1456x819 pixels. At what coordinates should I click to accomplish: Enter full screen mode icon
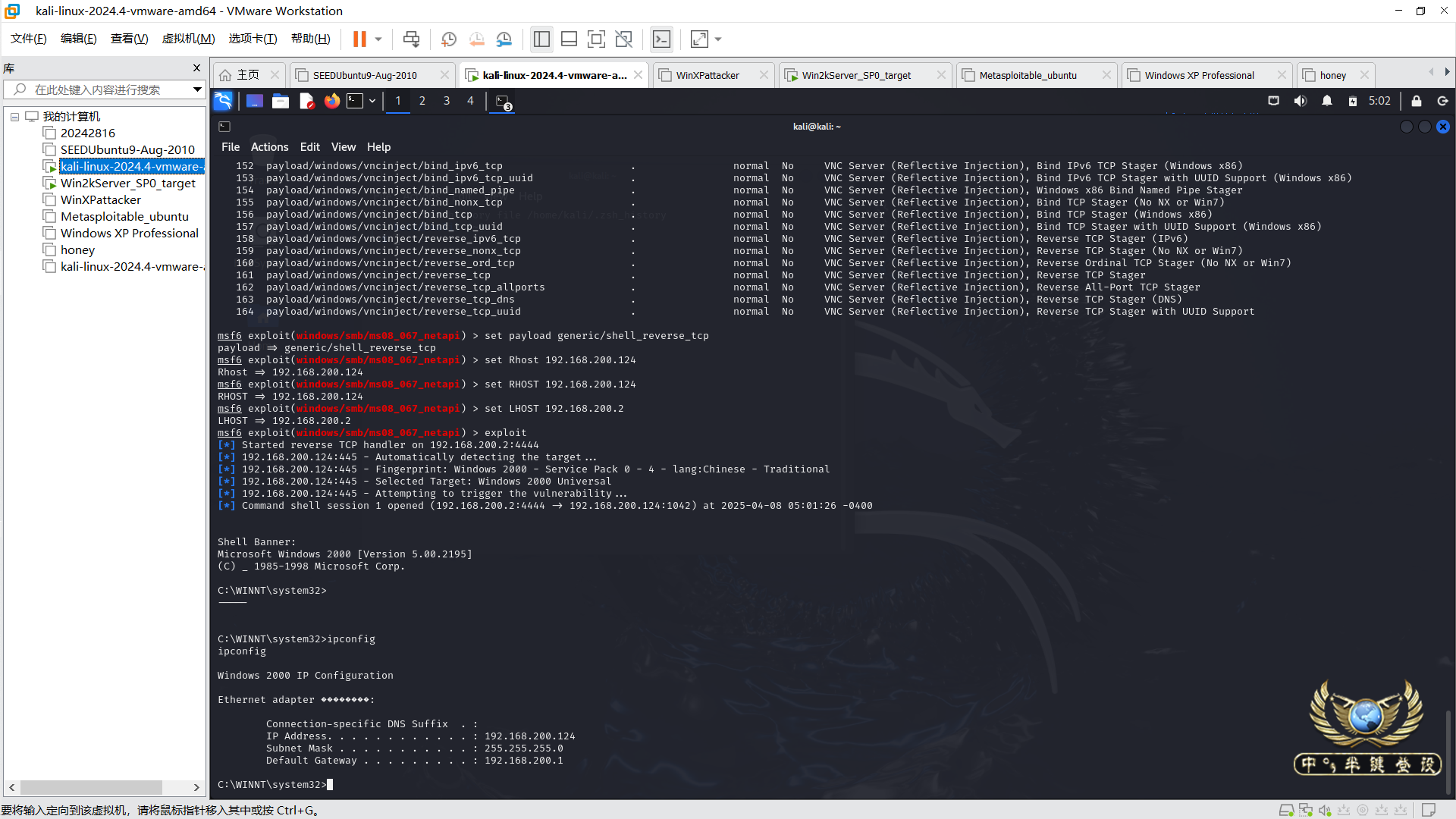(x=597, y=39)
